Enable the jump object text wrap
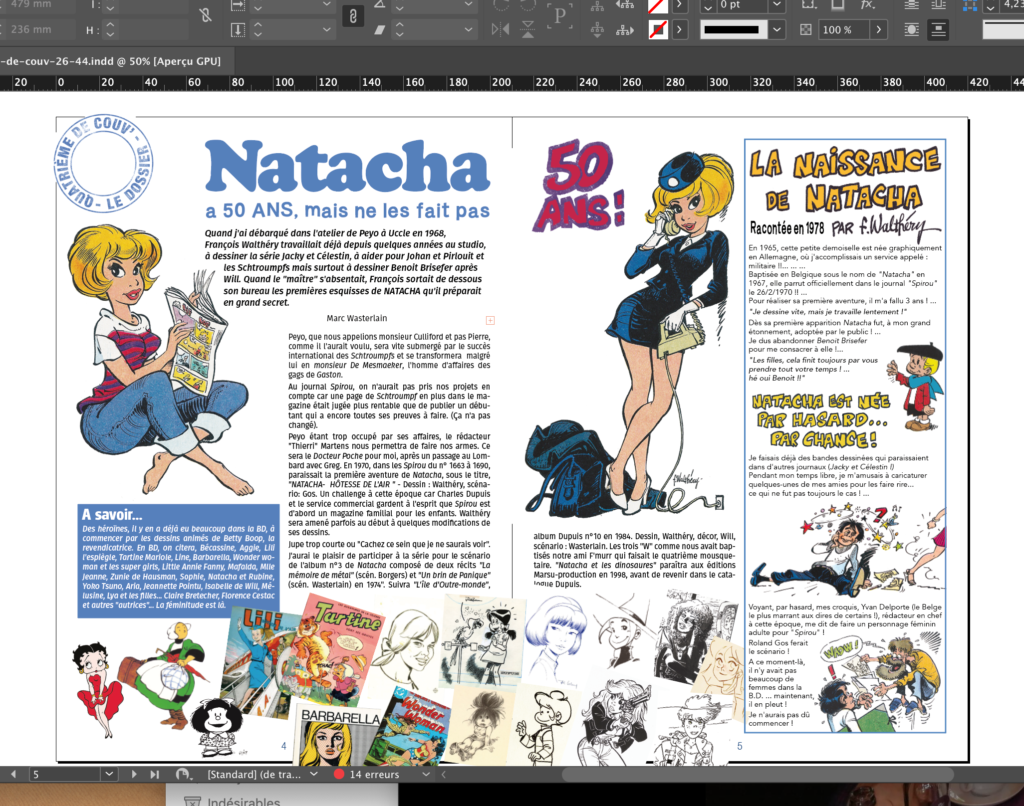The image size is (1024, 806). coord(938,29)
